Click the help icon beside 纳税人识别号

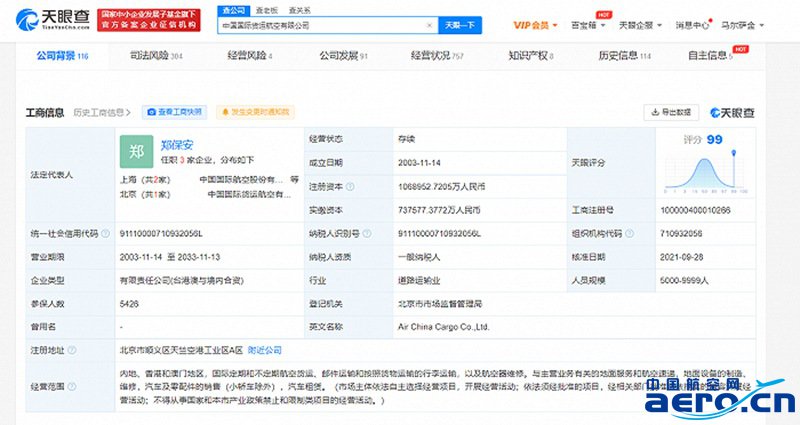coord(367,234)
